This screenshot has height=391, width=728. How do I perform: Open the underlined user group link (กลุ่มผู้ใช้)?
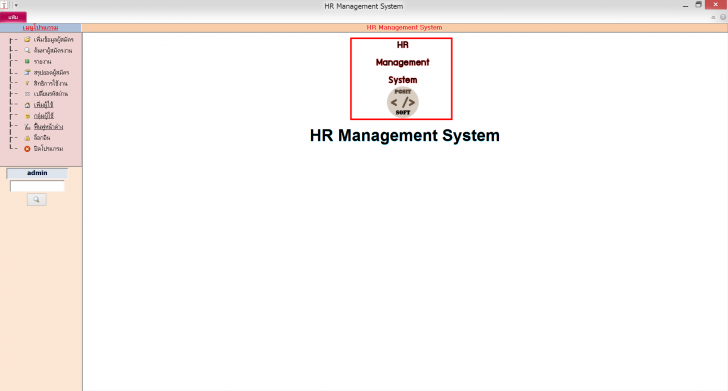click(x=44, y=116)
